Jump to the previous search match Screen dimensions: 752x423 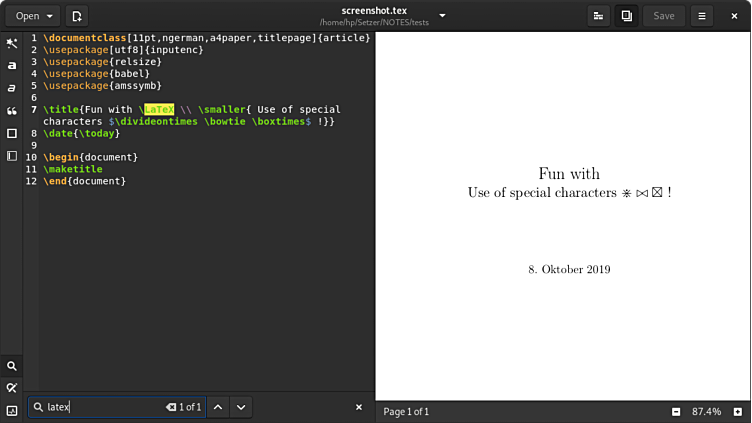pos(217,407)
